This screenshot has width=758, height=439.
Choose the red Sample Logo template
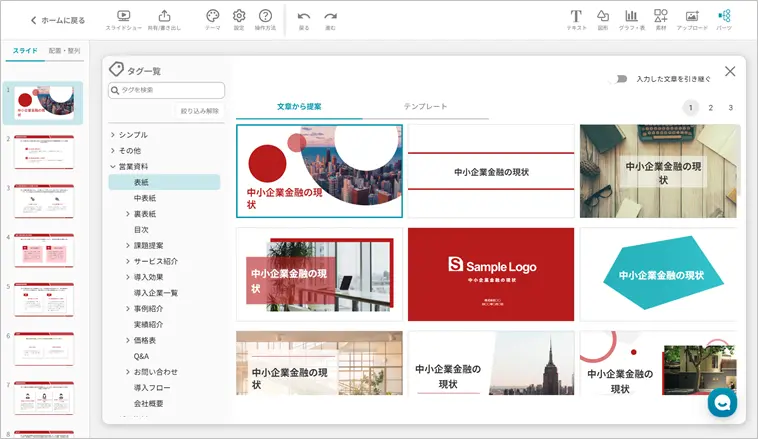coord(491,274)
